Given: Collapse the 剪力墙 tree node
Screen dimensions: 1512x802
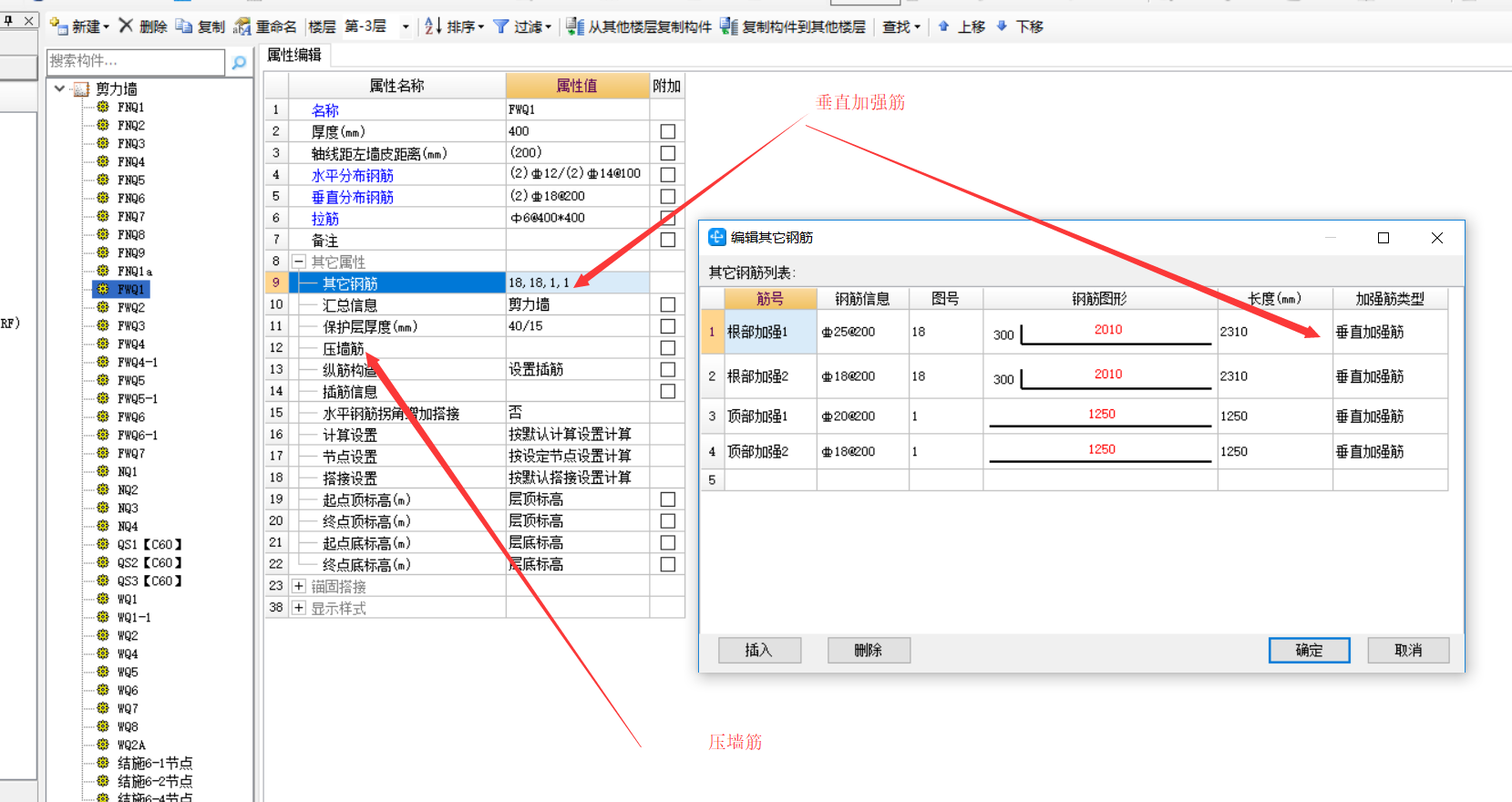Looking at the screenshot, I should tap(59, 88).
